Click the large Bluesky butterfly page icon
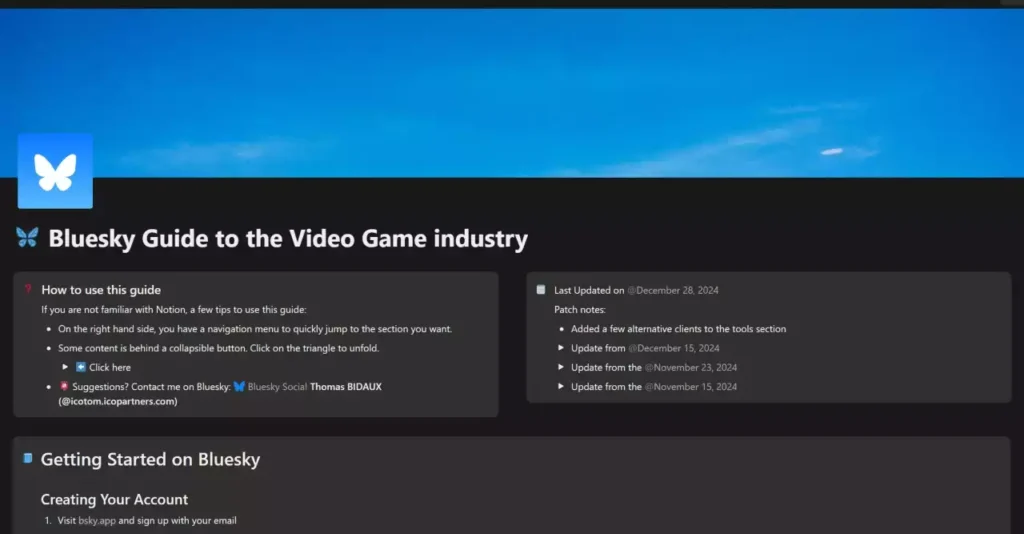Viewport: 1024px width, 534px height. click(x=55, y=171)
